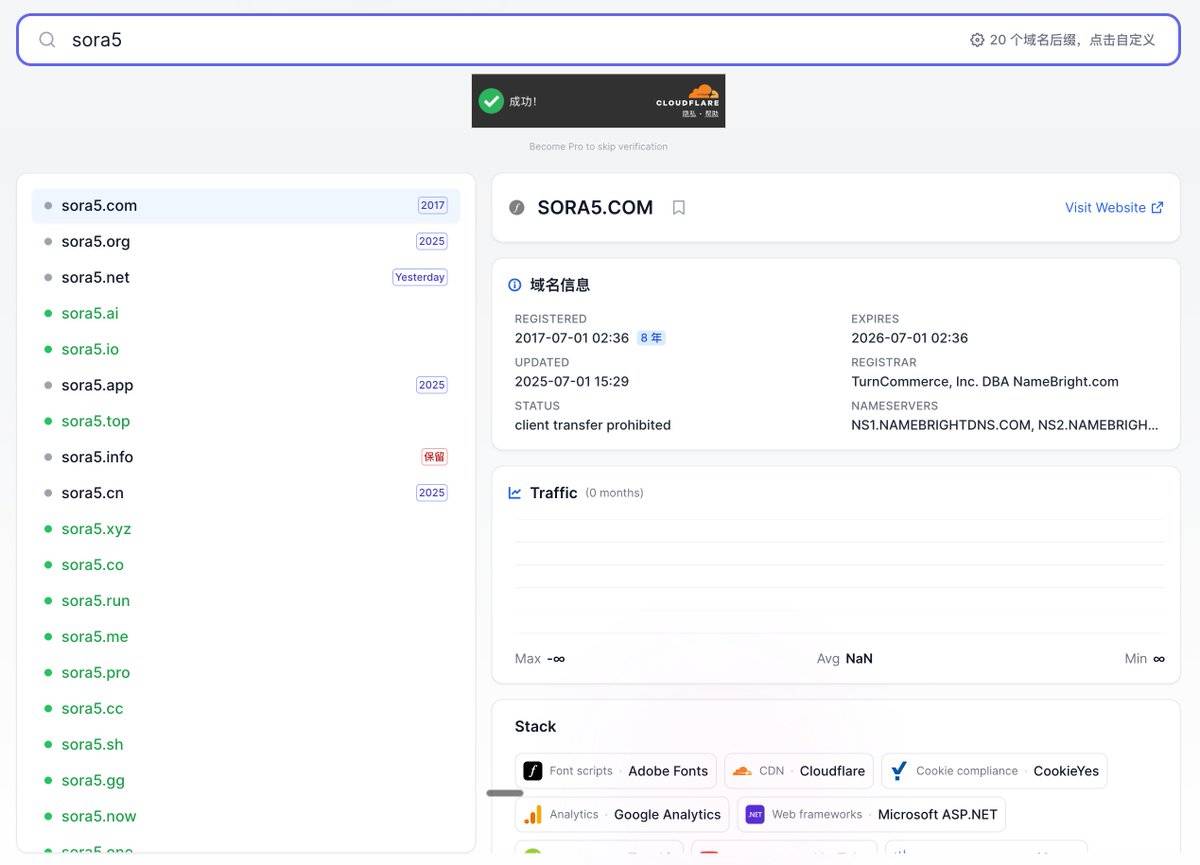Select sora5.cn in the domain list
This screenshot has width=1200, height=865.
(x=246, y=493)
